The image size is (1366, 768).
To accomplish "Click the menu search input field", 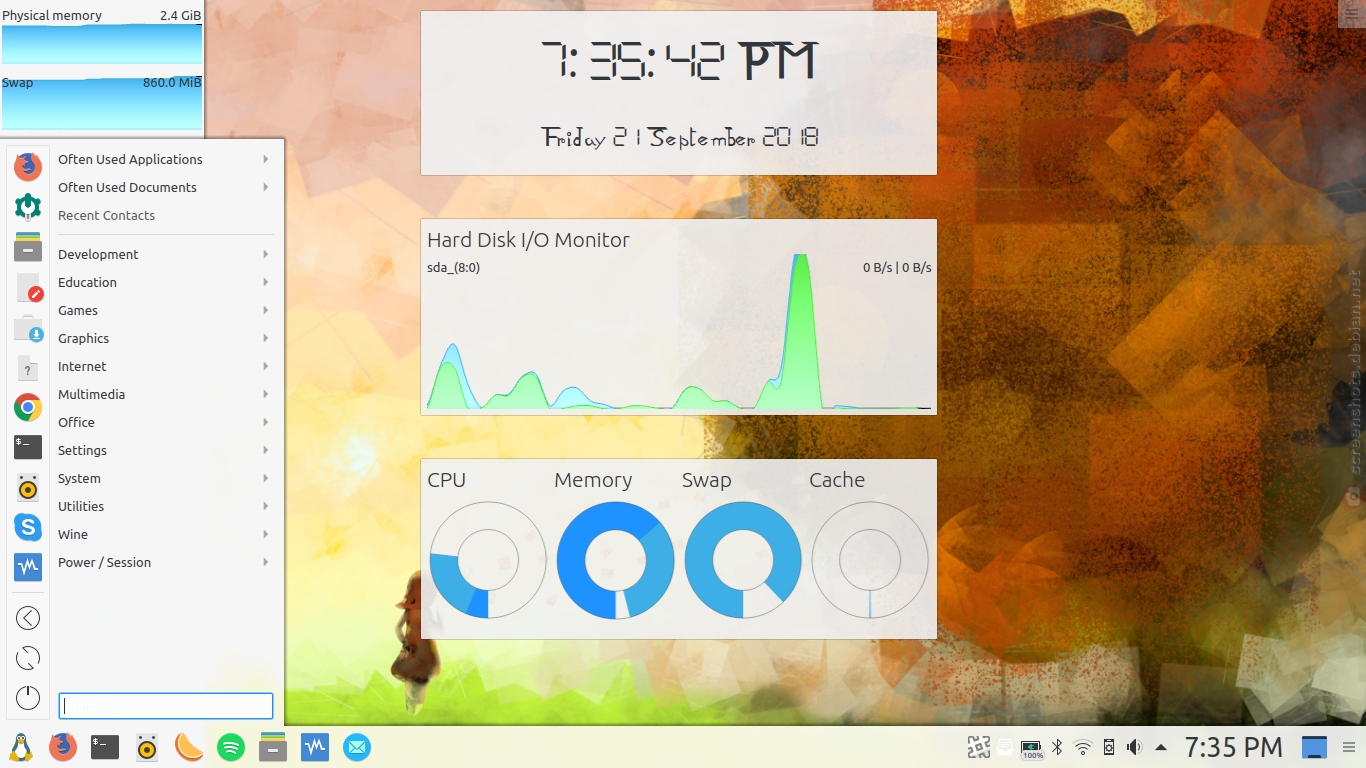I will point(166,706).
